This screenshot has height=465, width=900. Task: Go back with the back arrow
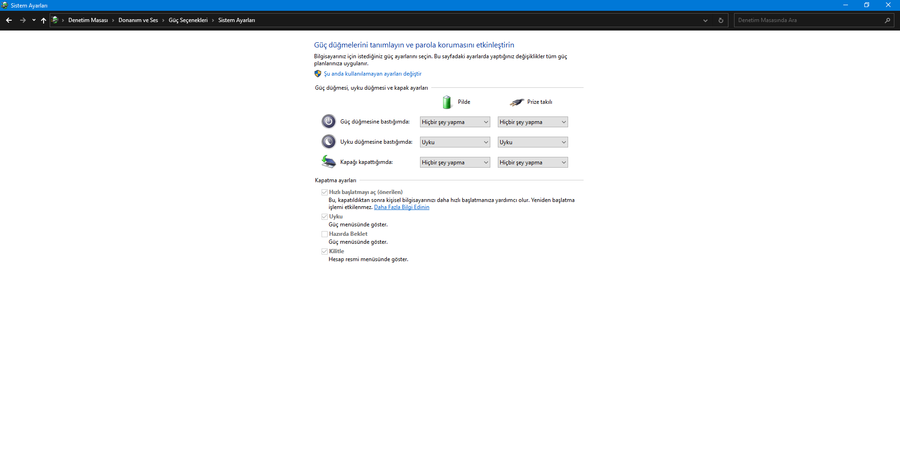point(9,20)
